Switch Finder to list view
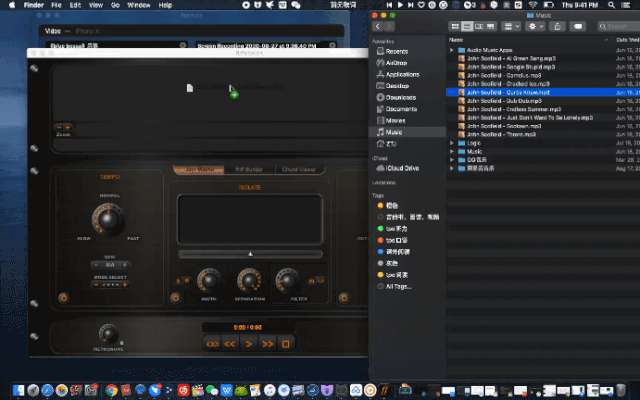The width and height of the screenshot is (640, 400). [x=467, y=27]
